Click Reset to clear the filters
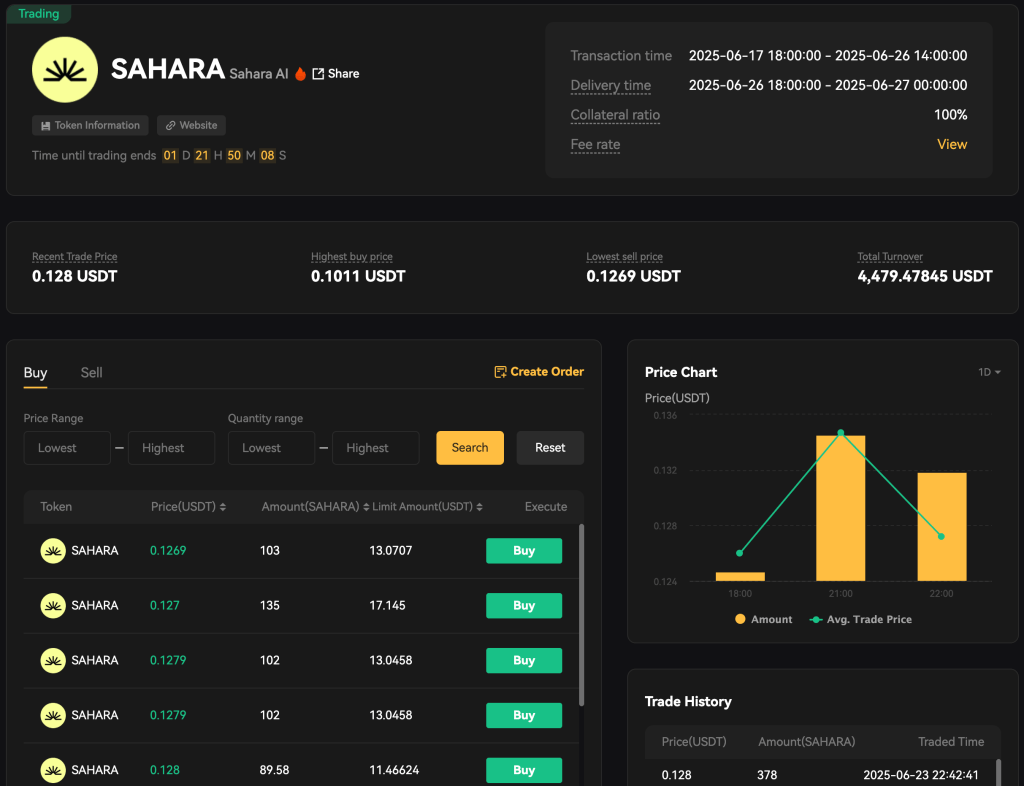The height and width of the screenshot is (786, 1024). [x=550, y=447]
